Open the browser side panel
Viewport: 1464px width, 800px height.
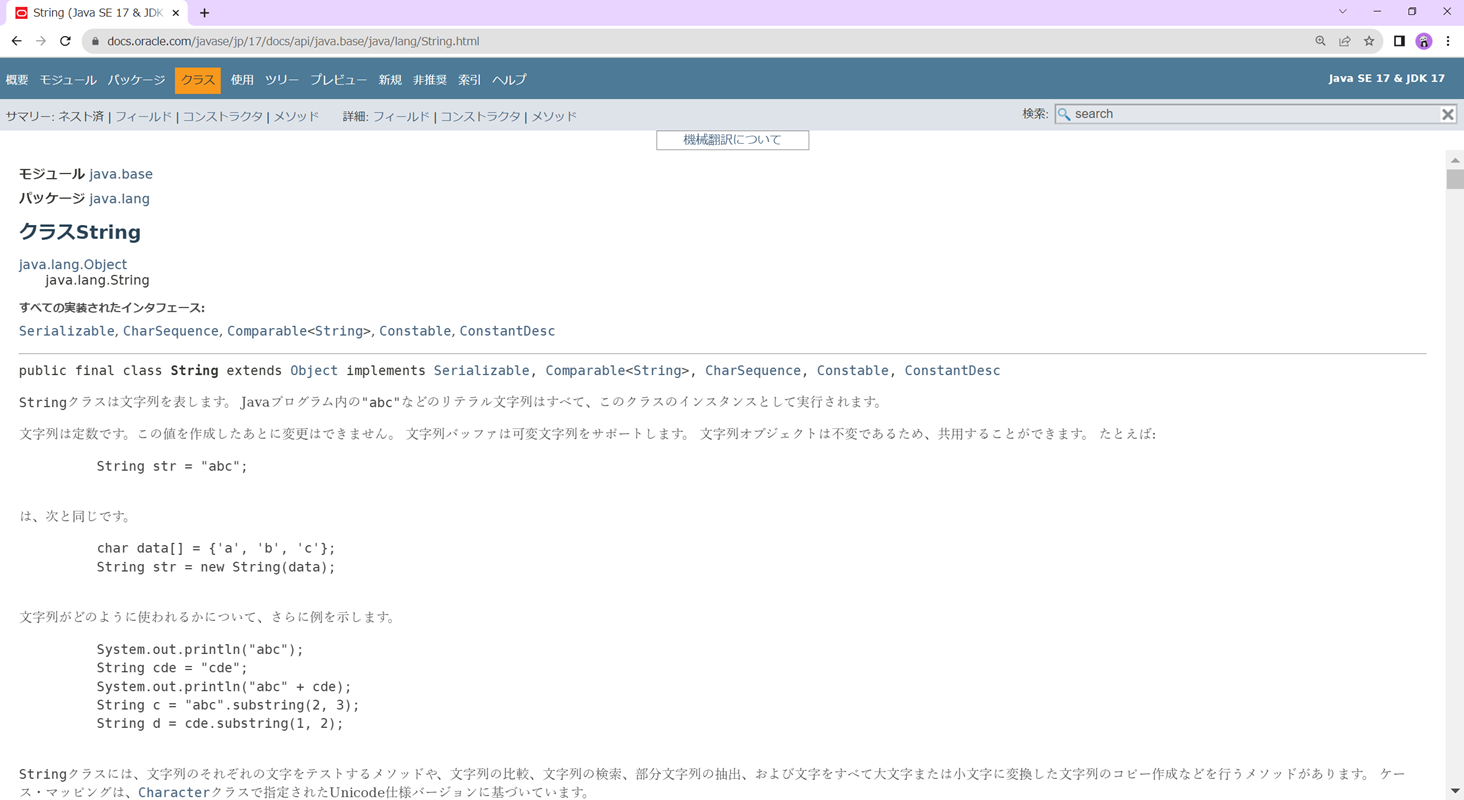click(x=1399, y=41)
